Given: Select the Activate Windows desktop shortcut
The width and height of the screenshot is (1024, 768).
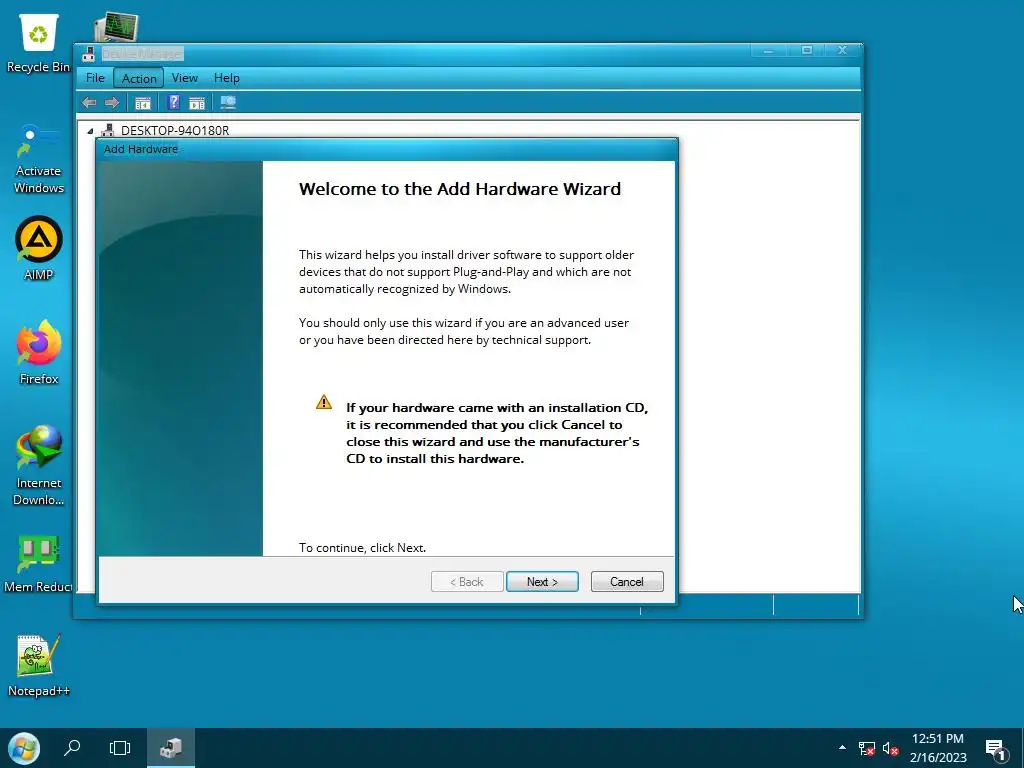Looking at the screenshot, I should [x=38, y=159].
